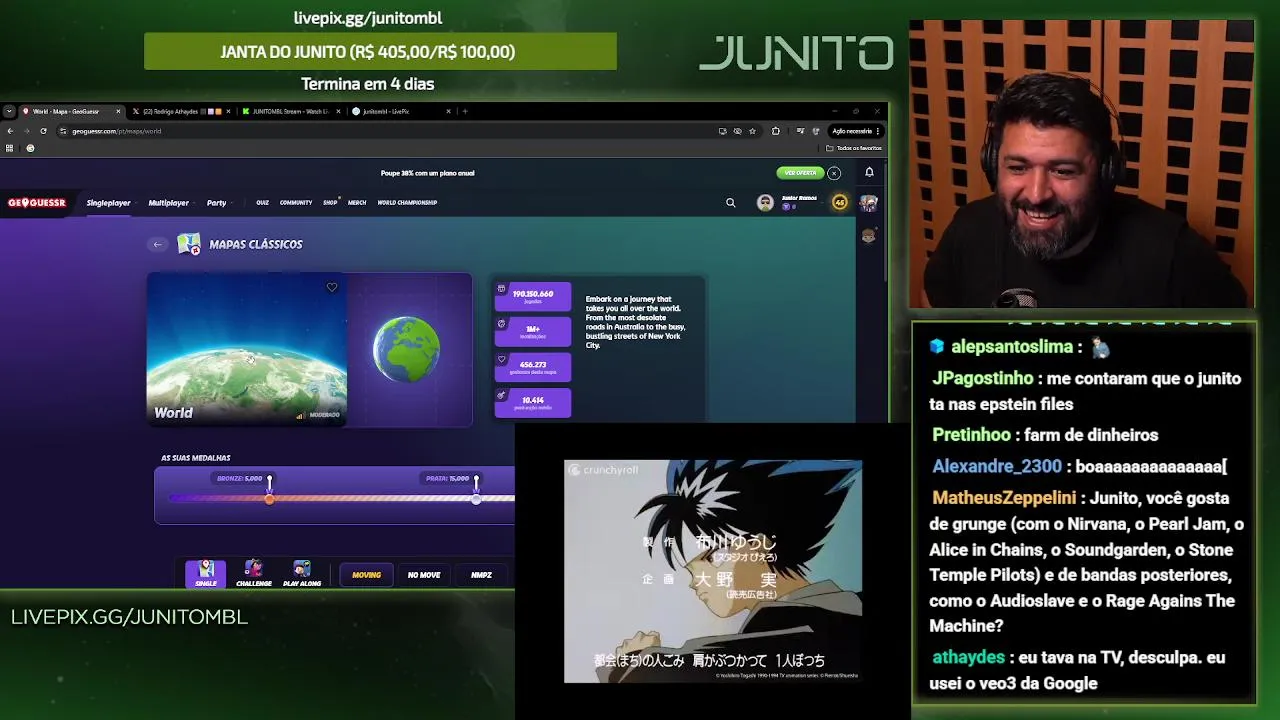Open browser extensions puzzle icon
The width and height of the screenshot is (1280, 720).
(x=776, y=131)
